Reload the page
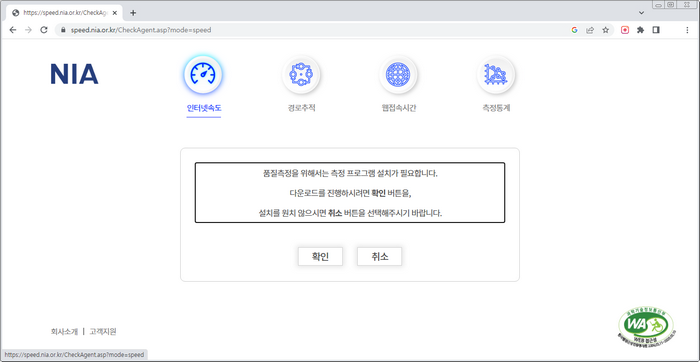700x362 pixels. click(x=44, y=30)
